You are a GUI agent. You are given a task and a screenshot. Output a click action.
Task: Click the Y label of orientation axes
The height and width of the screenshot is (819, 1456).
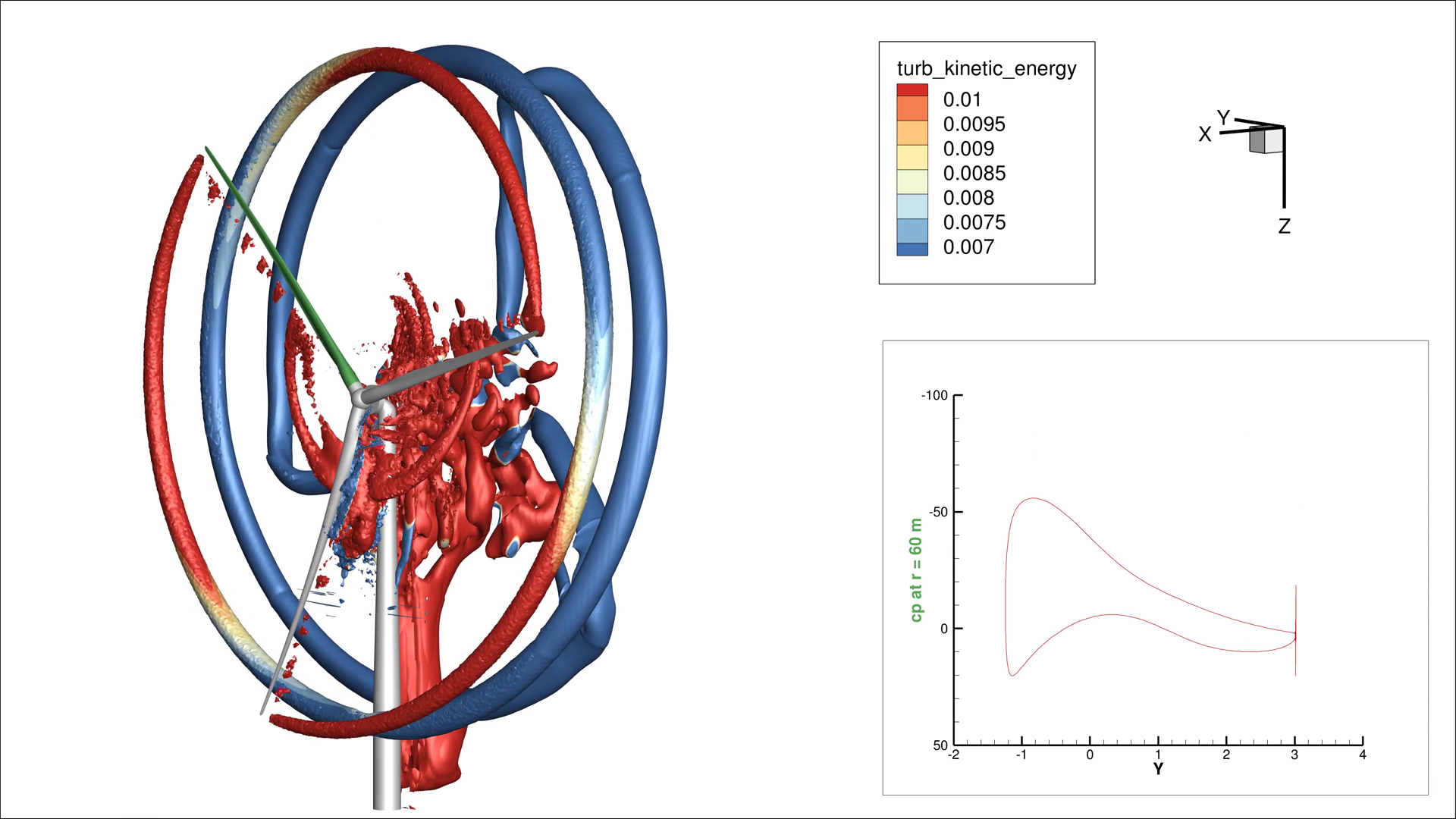click(1223, 117)
